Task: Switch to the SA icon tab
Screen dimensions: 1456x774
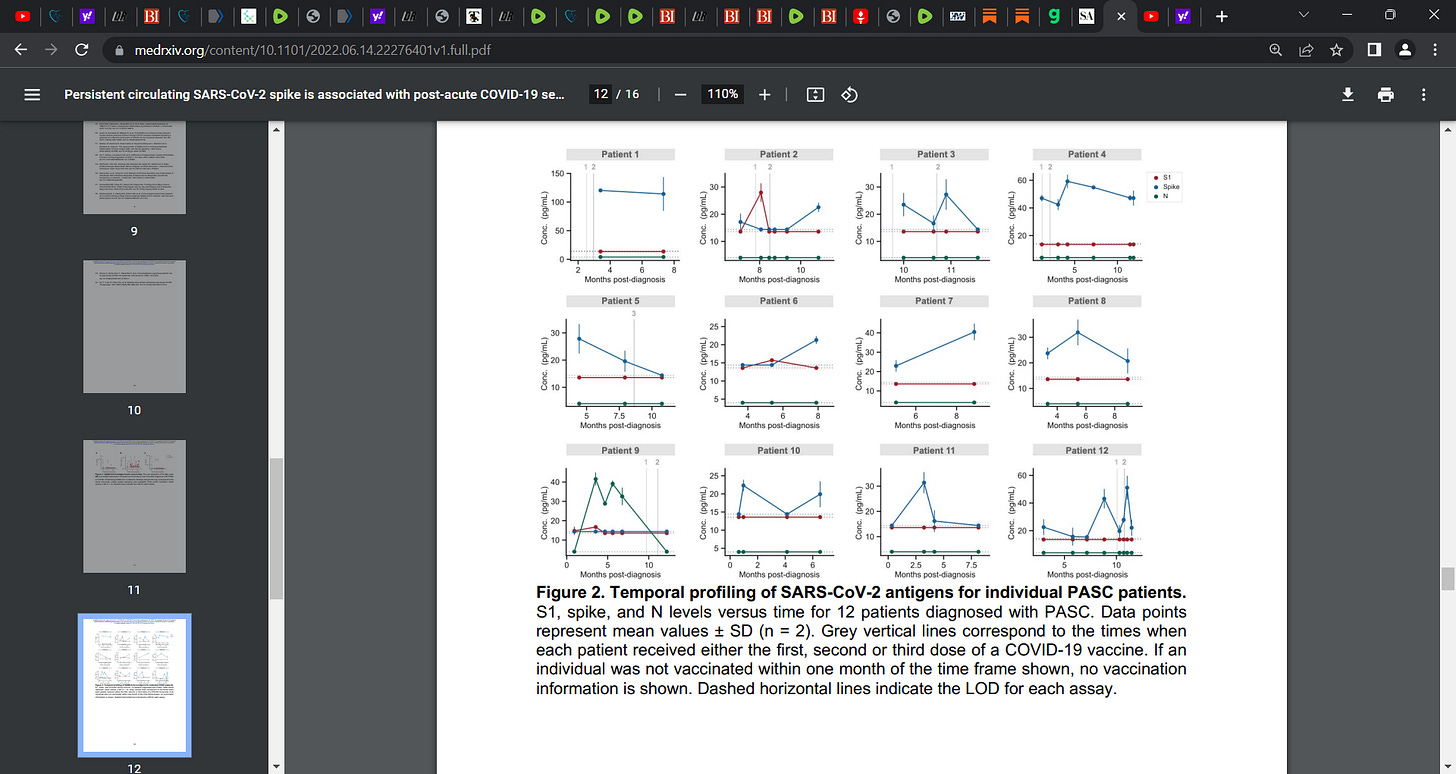Action: pyautogui.click(x=1086, y=16)
